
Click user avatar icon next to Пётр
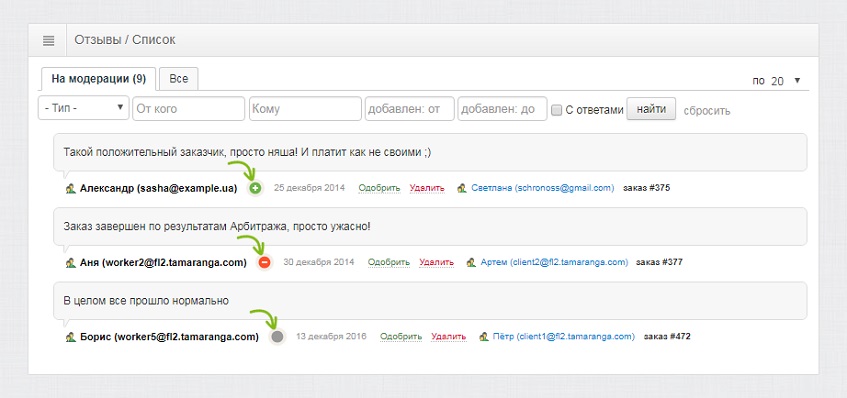pos(484,336)
